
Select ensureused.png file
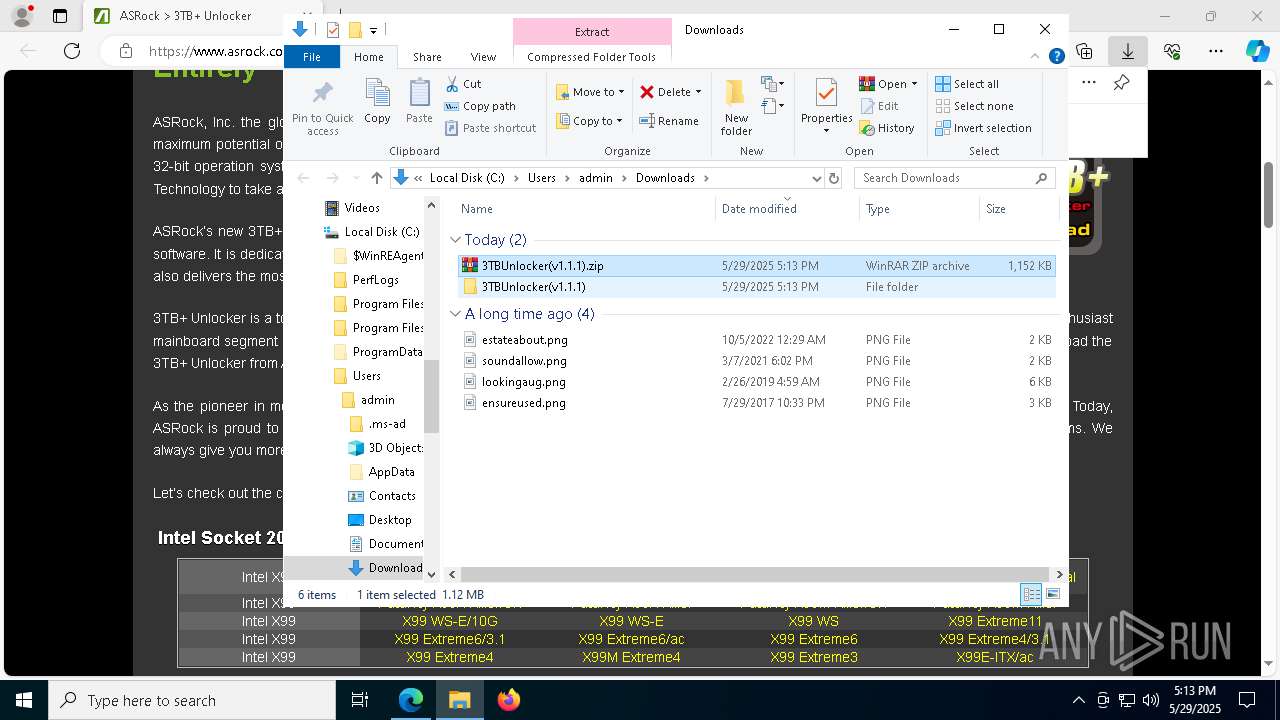pyautogui.click(x=756, y=403)
